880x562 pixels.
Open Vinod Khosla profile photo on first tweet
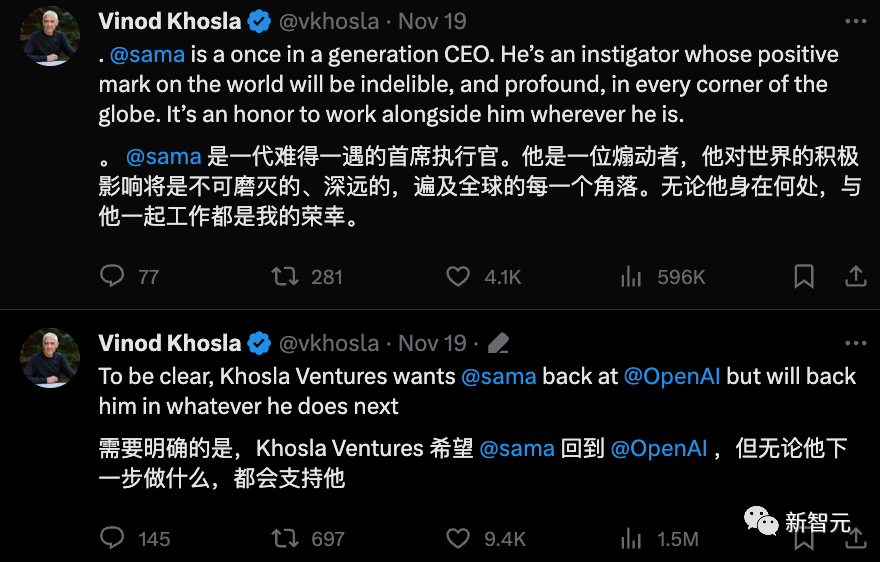(50, 36)
